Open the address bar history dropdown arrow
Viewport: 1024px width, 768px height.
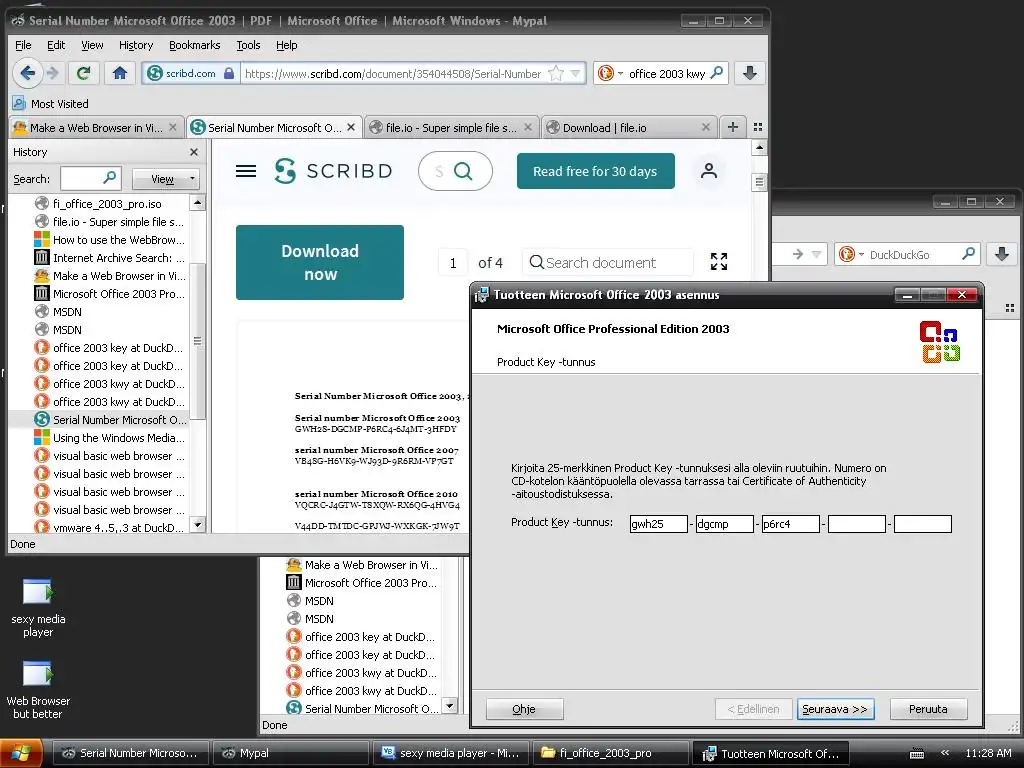click(x=575, y=73)
